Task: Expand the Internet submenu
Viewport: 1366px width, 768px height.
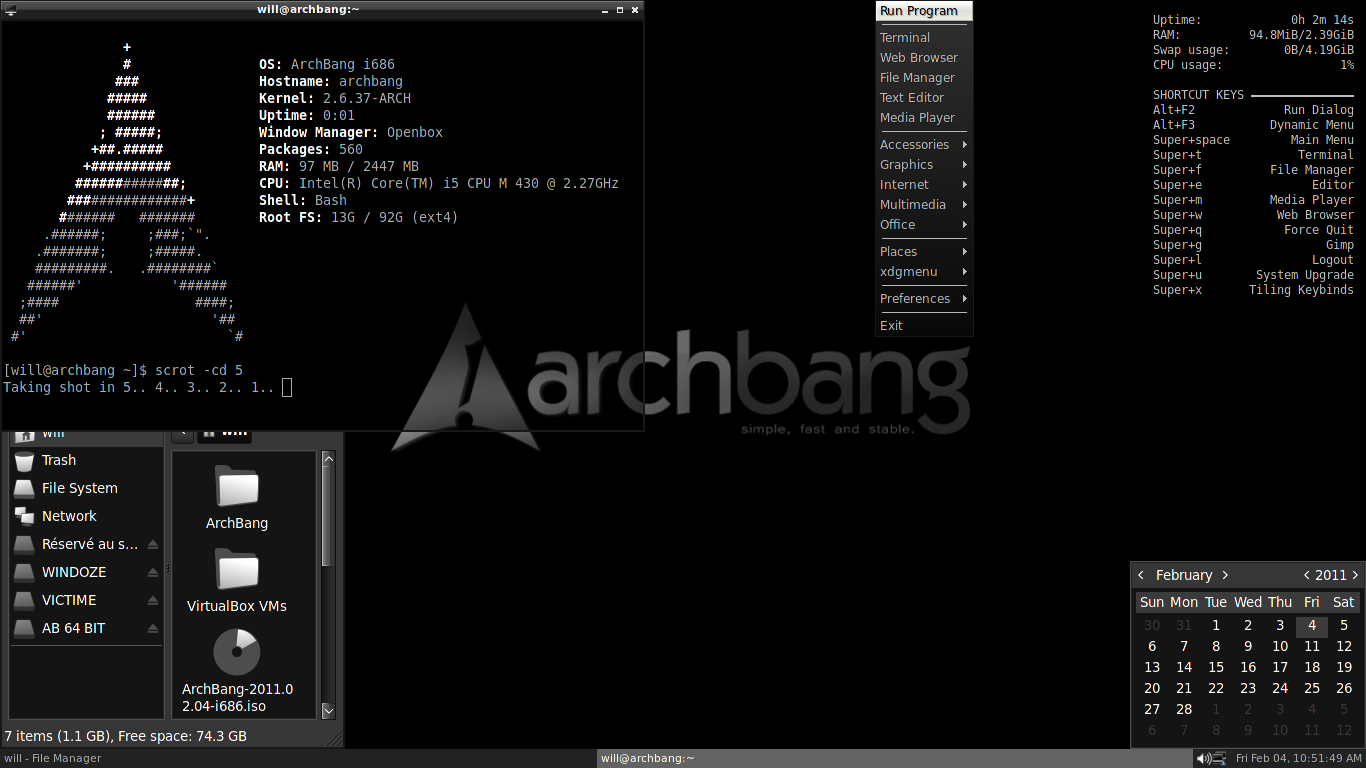Action: coord(924,184)
